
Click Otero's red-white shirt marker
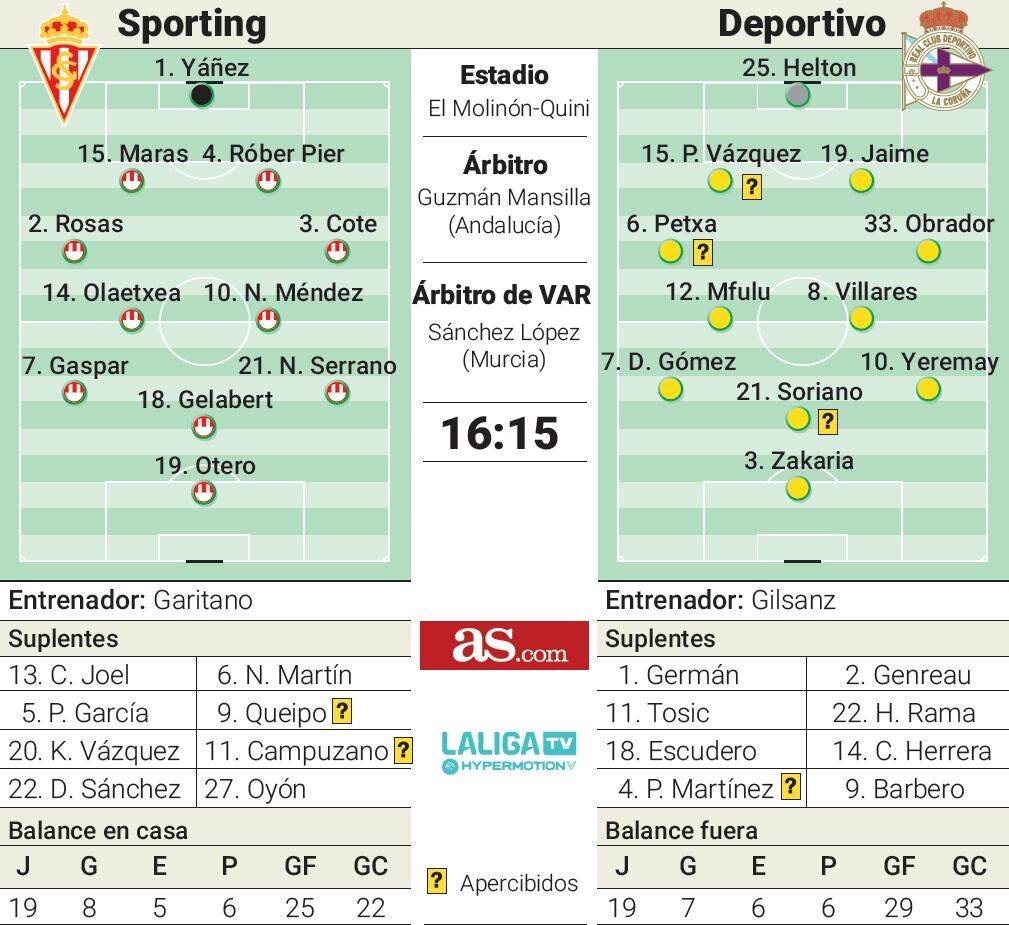tap(204, 493)
